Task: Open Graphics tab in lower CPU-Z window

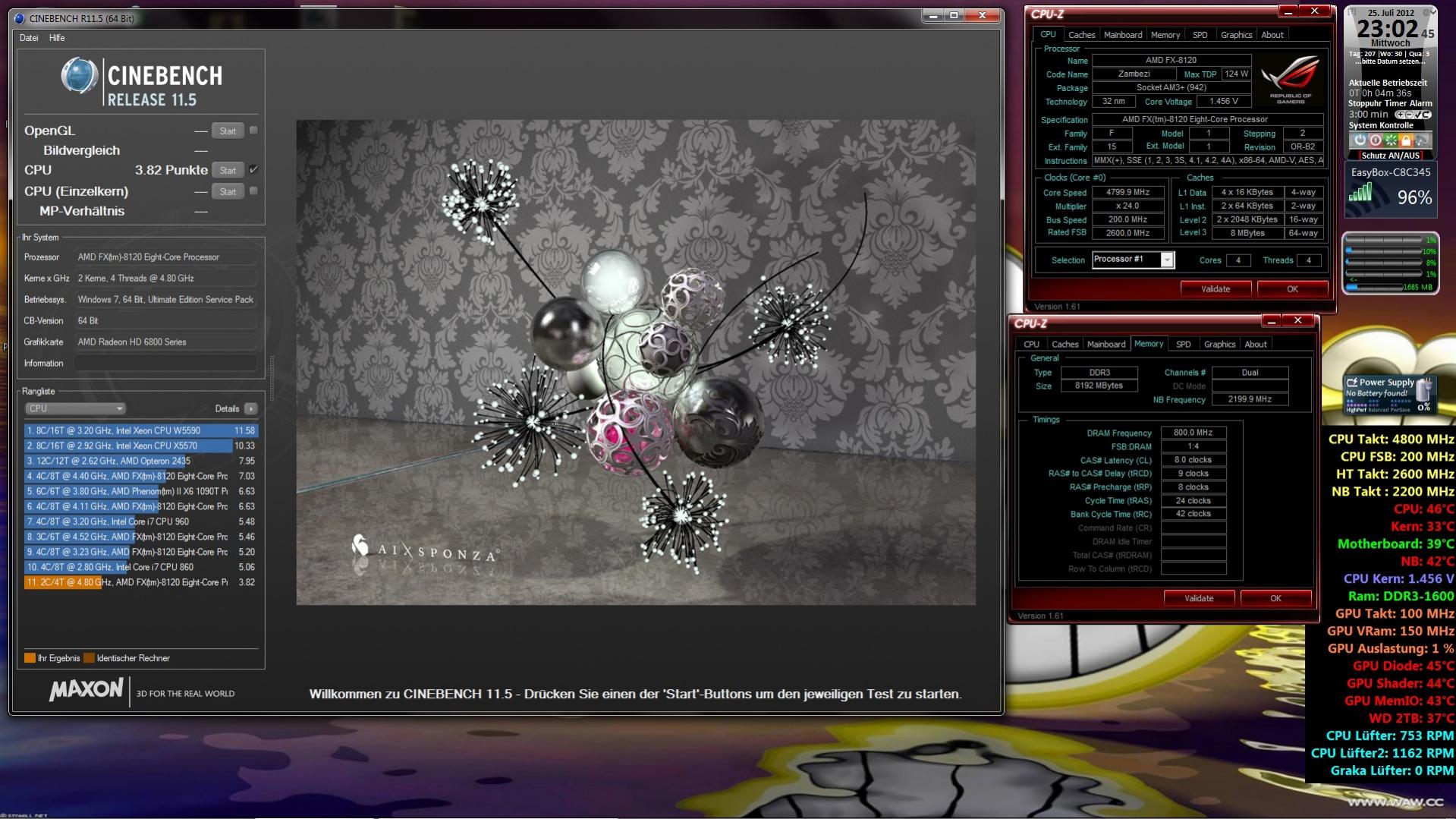Action: pyautogui.click(x=1219, y=345)
